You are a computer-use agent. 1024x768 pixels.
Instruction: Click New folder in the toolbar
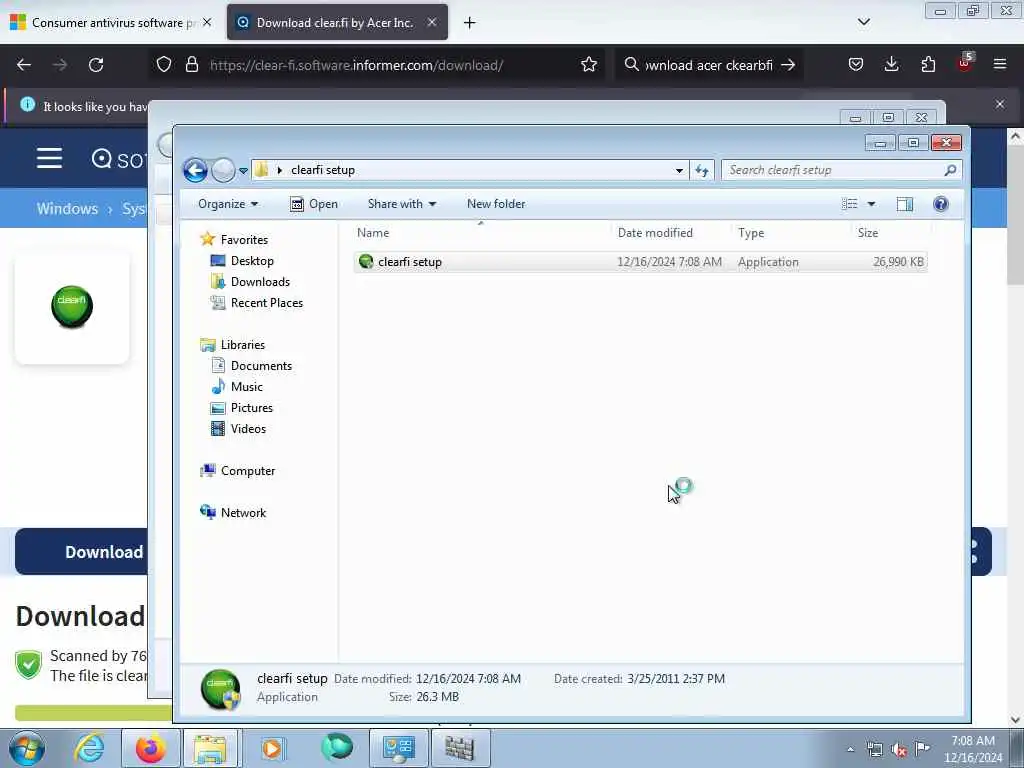[496, 204]
